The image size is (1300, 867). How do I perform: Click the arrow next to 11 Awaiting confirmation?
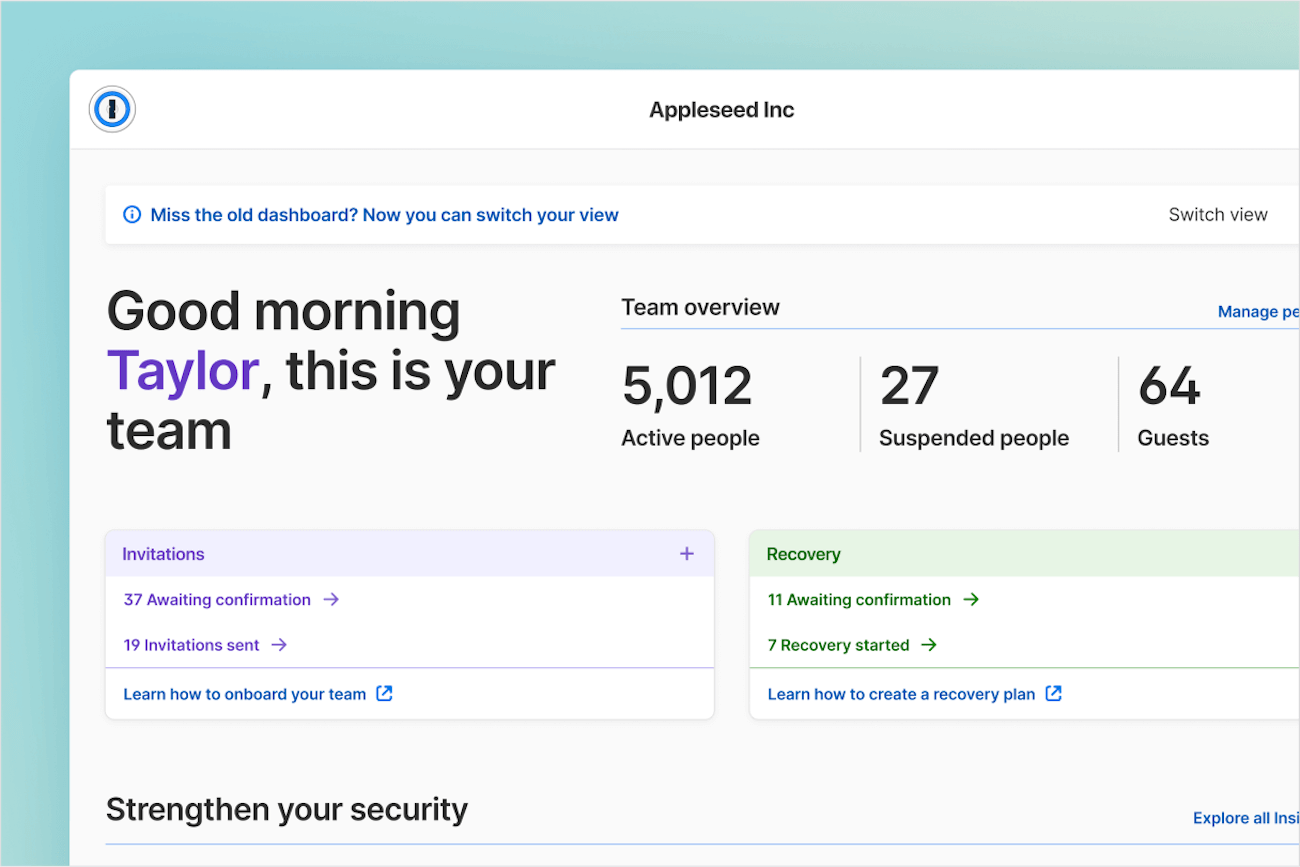(970, 599)
